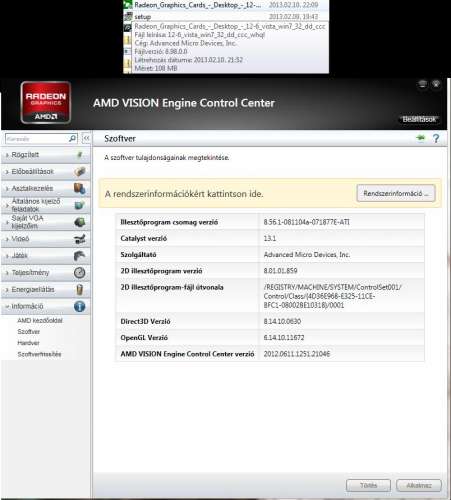Click the Asztalkezelés desktop icon

(x=80, y=188)
